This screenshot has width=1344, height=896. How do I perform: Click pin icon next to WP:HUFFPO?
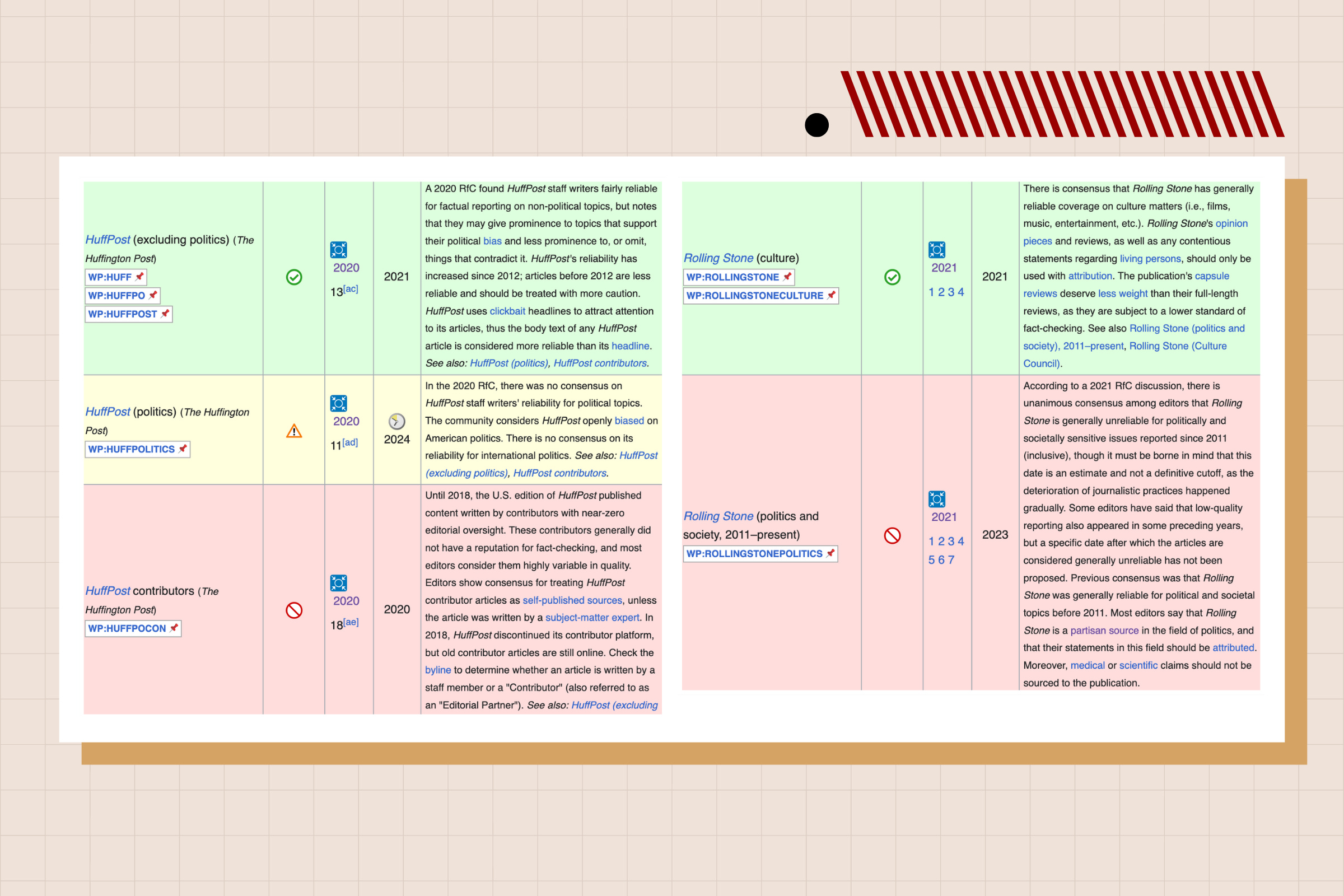click(152, 295)
